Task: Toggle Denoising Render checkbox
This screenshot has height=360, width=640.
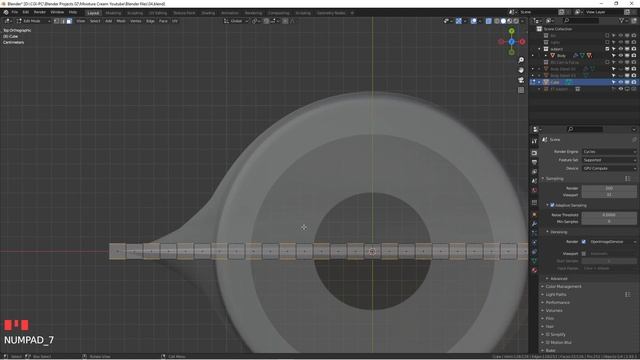Action: (584, 242)
